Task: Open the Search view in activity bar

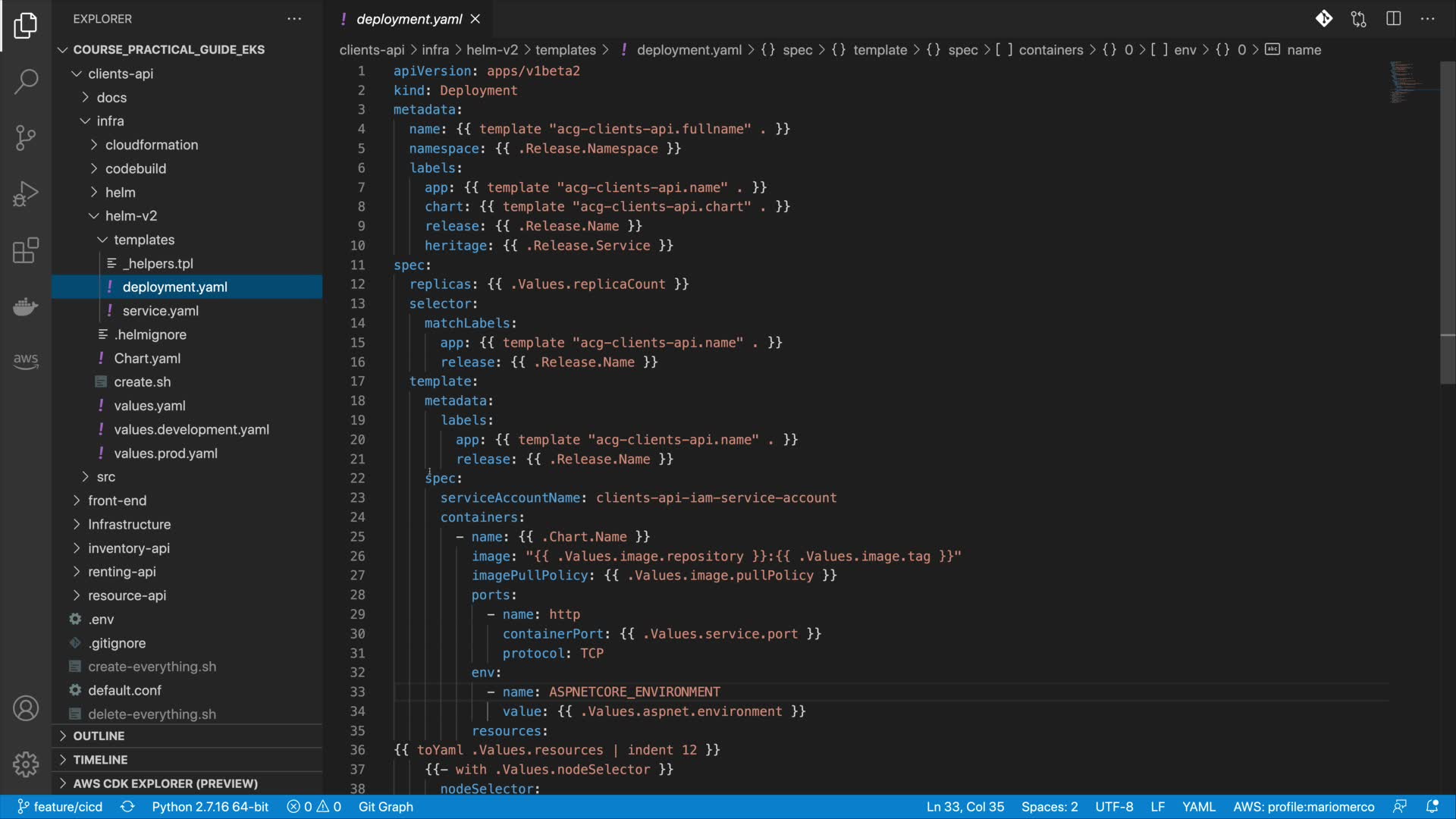Action: coord(26,81)
